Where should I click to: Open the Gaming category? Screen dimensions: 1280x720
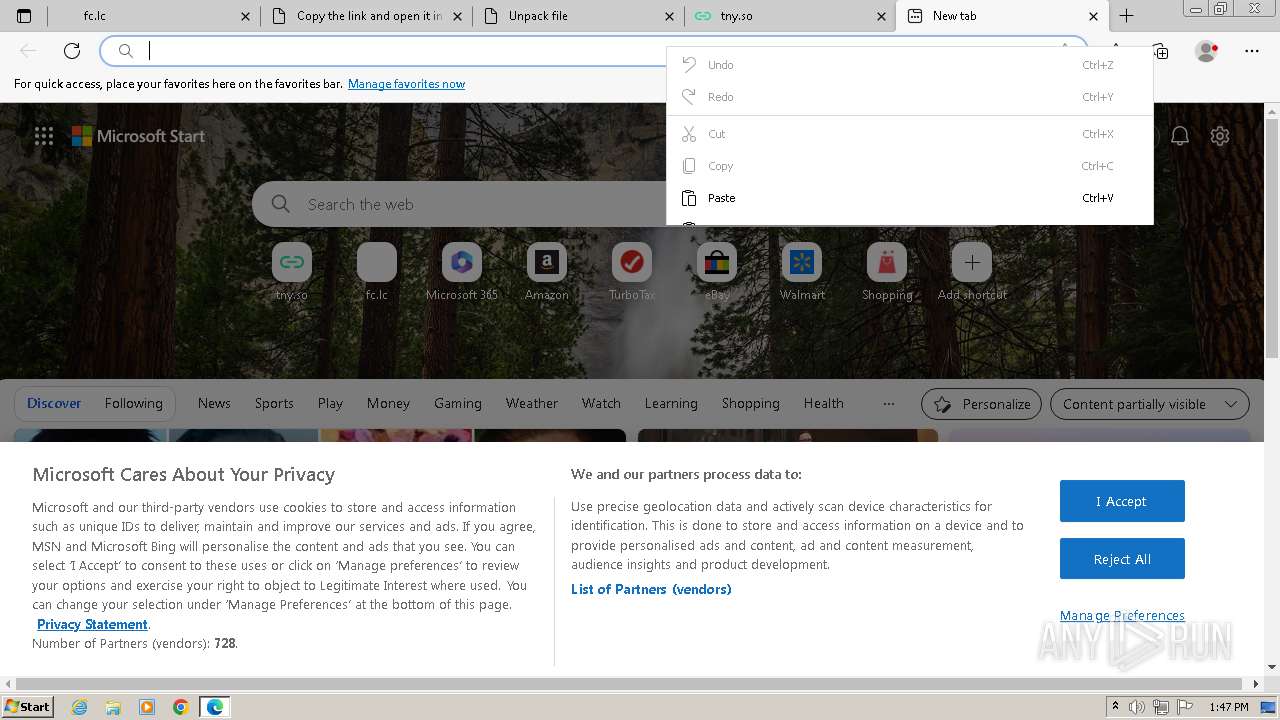(458, 404)
